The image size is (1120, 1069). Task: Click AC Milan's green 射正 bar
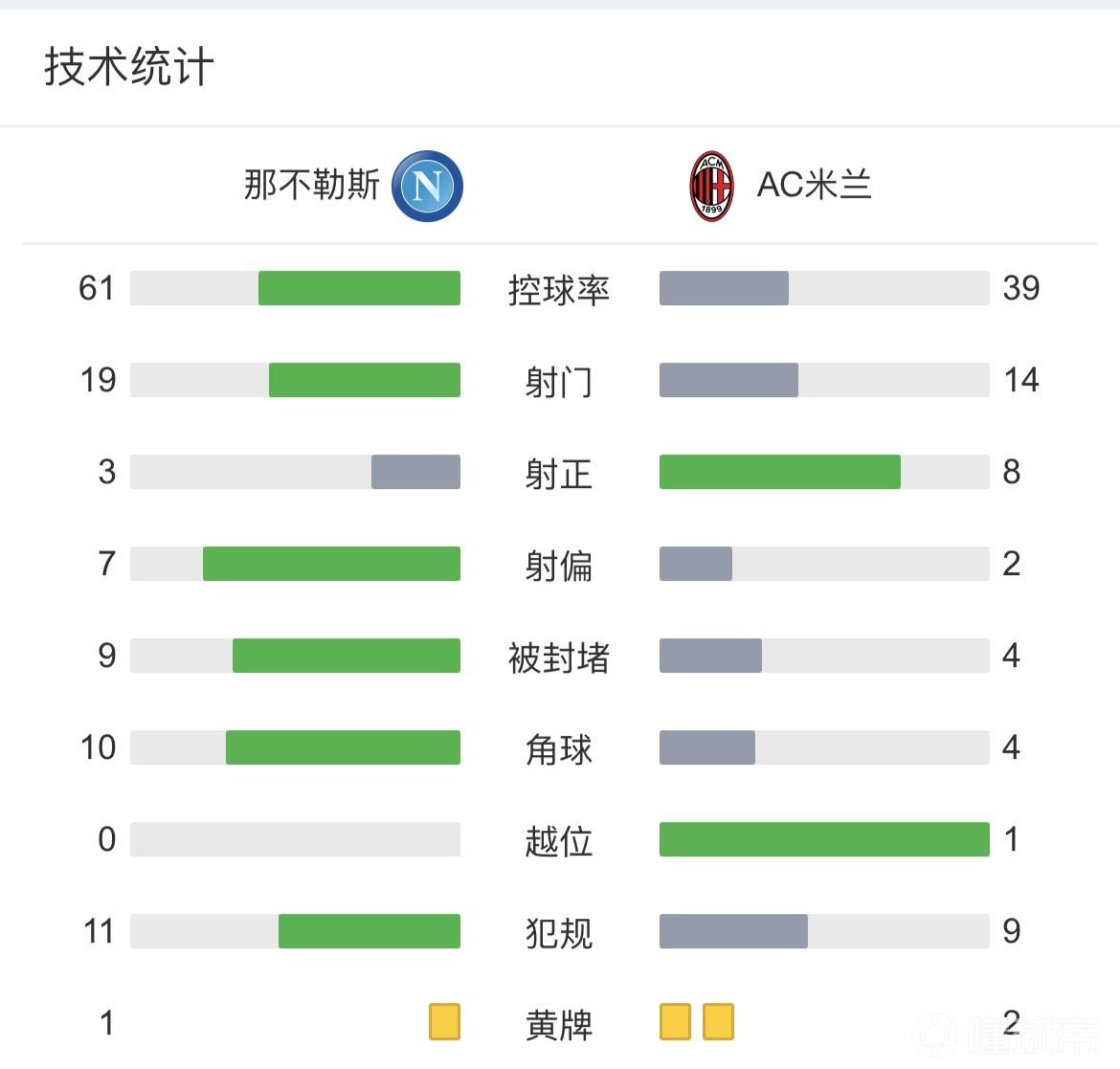tap(779, 472)
